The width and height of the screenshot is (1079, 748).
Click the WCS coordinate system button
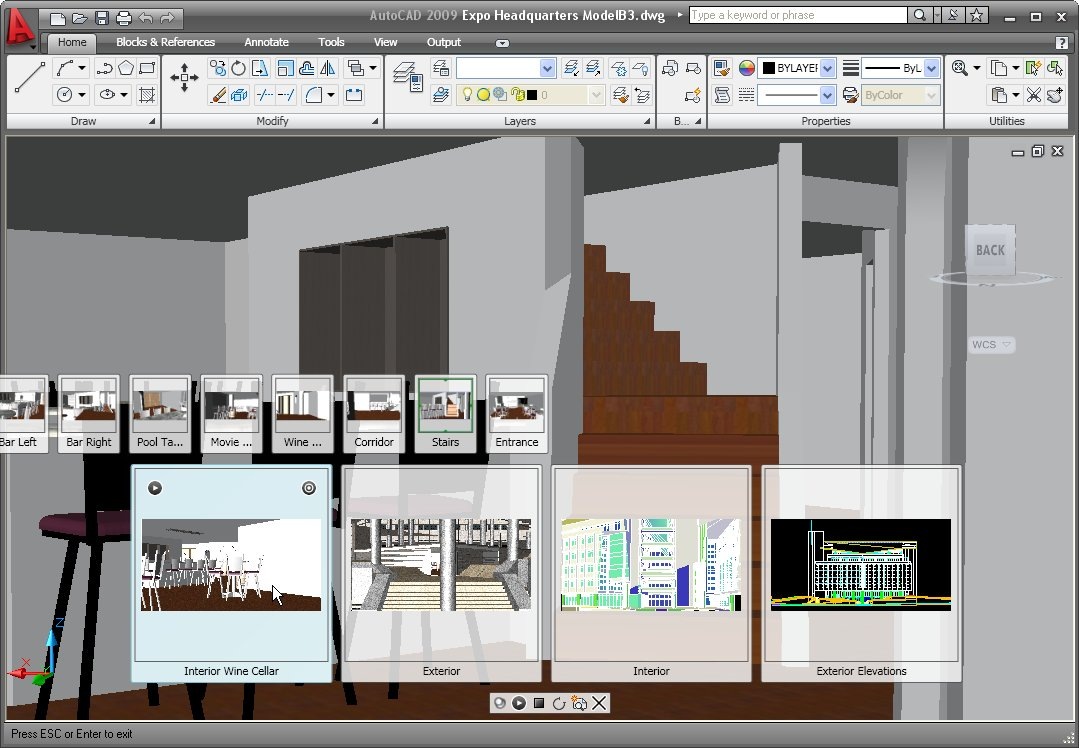[x=991, y=345]
